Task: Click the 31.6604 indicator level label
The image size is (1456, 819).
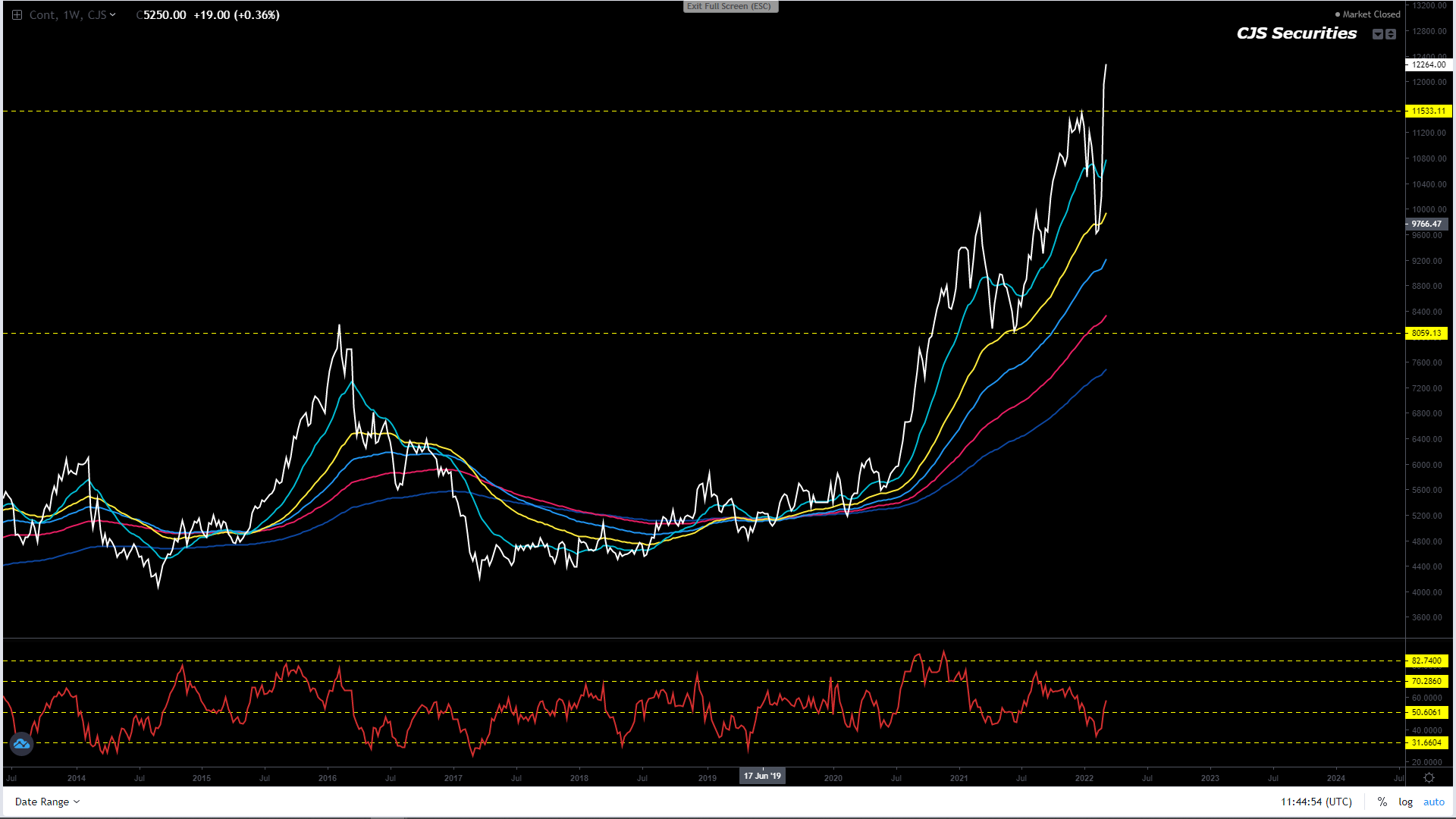Action: point(1426,742)
